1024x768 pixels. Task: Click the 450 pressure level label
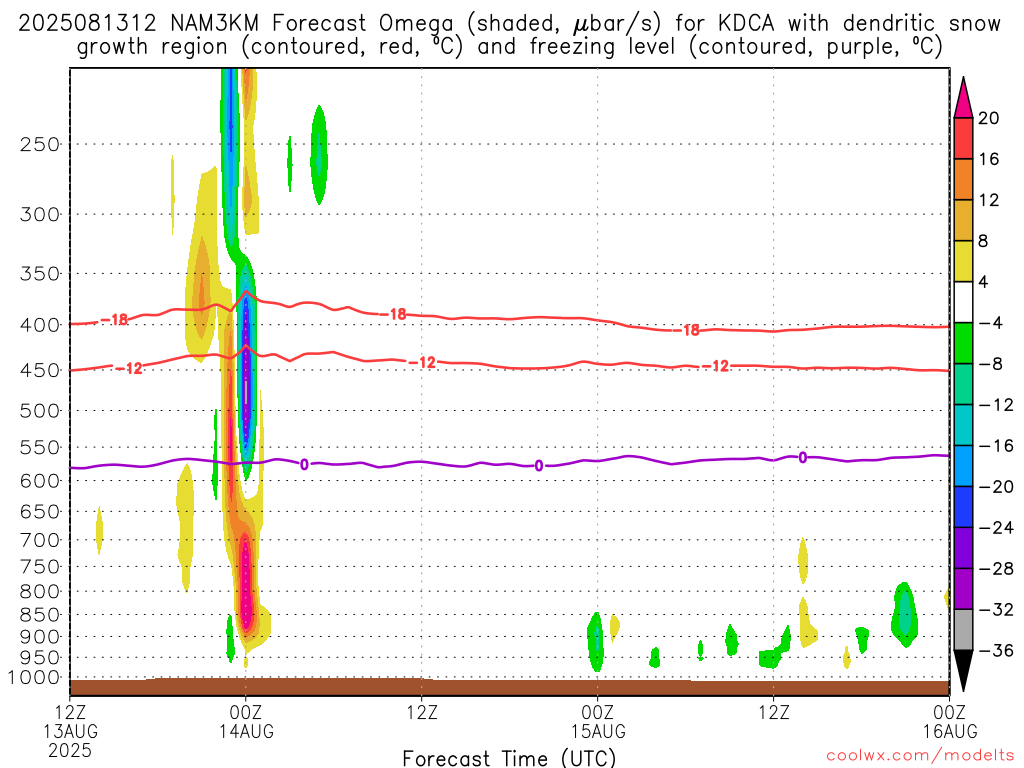40,370
